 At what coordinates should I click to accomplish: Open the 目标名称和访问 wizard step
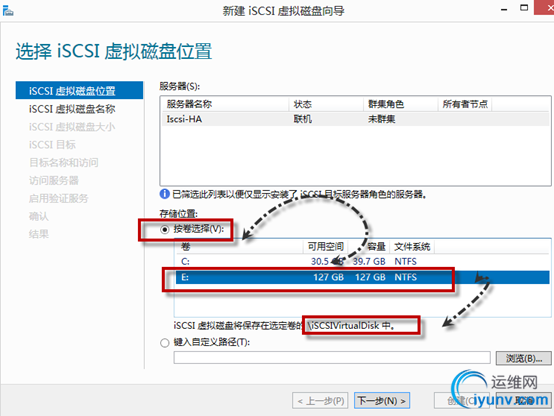[x=64, y=163]
